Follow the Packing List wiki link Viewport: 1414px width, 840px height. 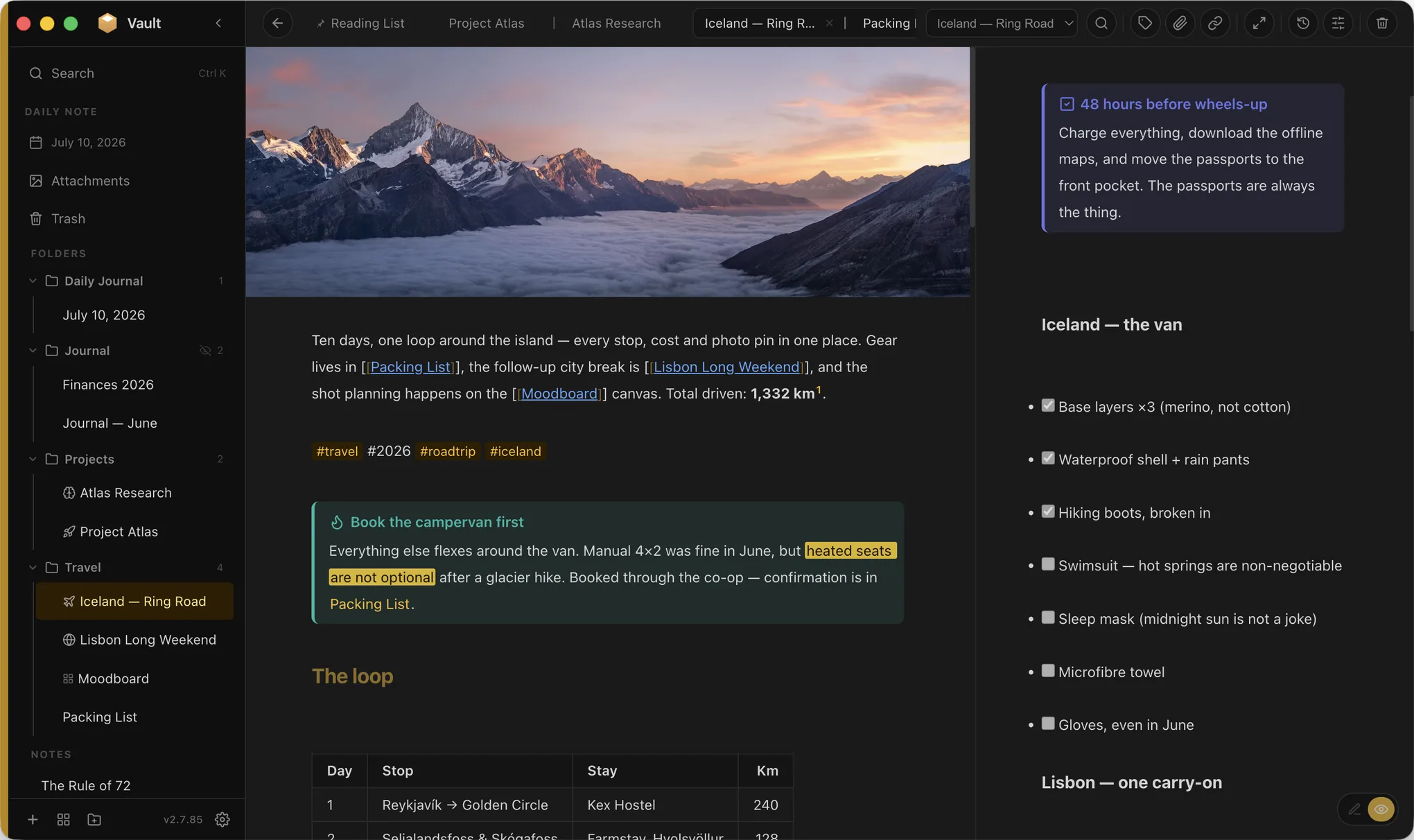coord(410,367)
